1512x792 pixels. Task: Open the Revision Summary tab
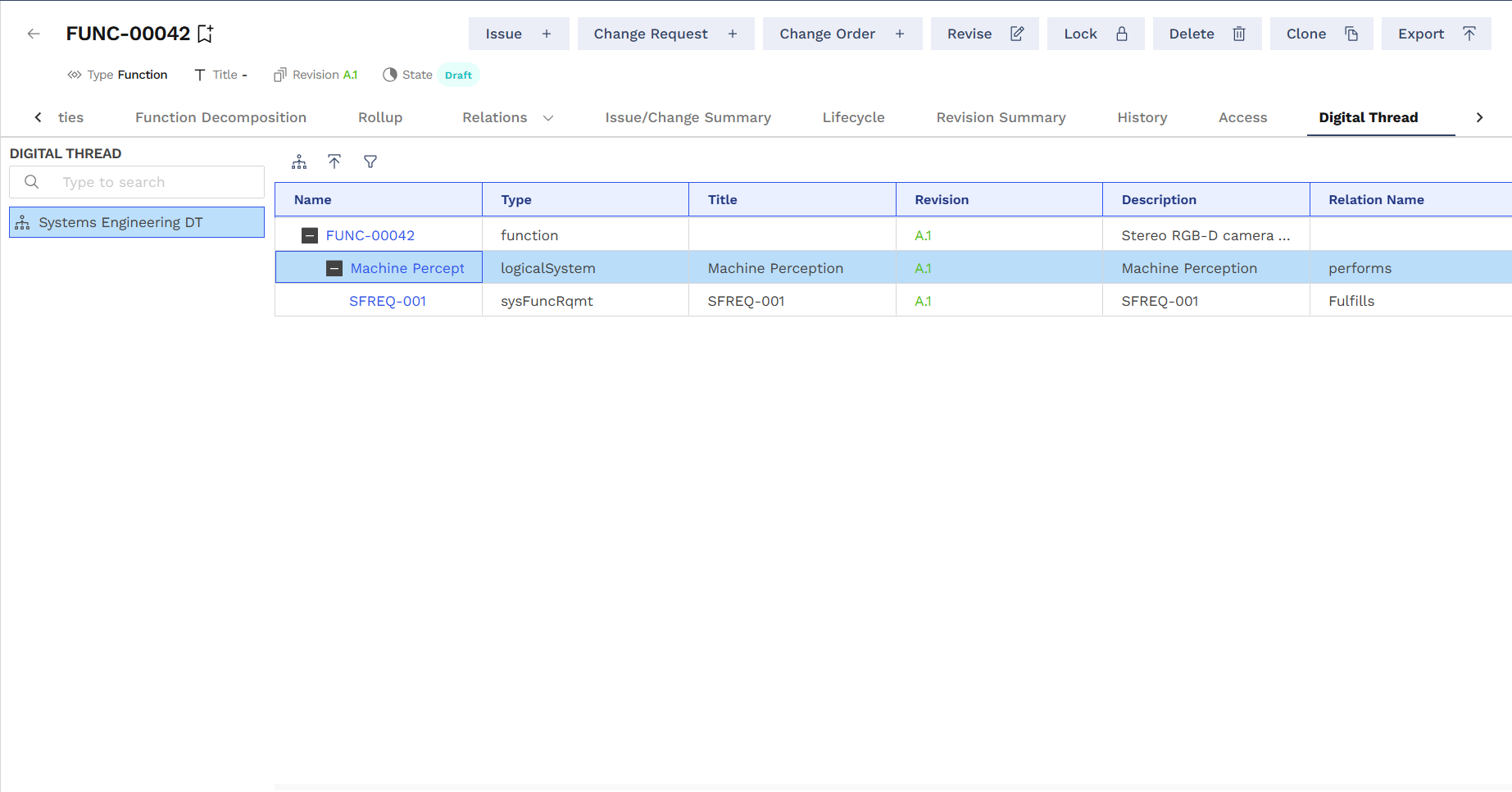pyautogui.click(x=1001, y=117)
